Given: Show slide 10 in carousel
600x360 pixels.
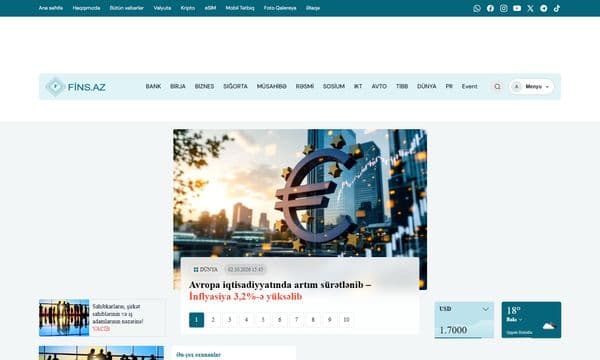Looking at the screenshot, I should 346,320.
